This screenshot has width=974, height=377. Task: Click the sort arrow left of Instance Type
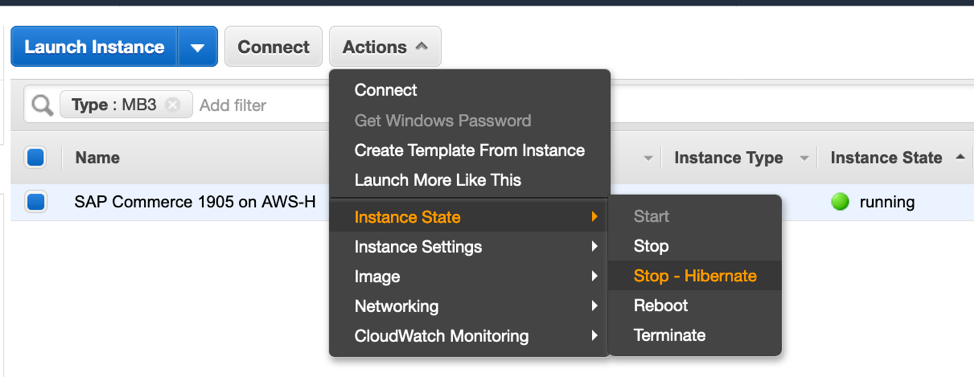coord(649,159)
